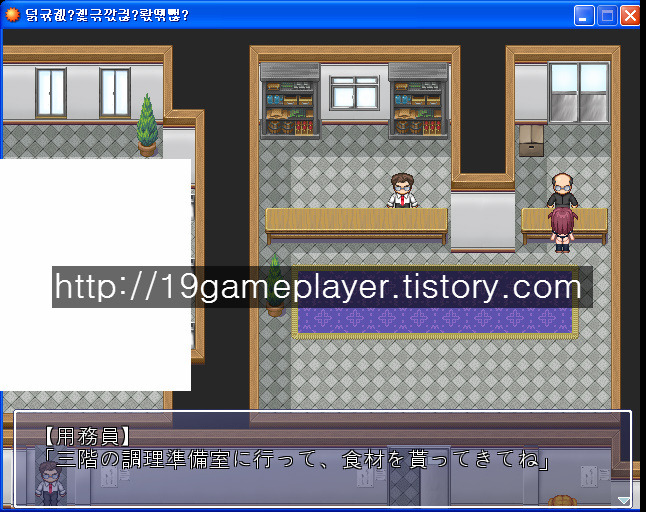Minimize the game window
646x512 pixels.
pos(584,16)
